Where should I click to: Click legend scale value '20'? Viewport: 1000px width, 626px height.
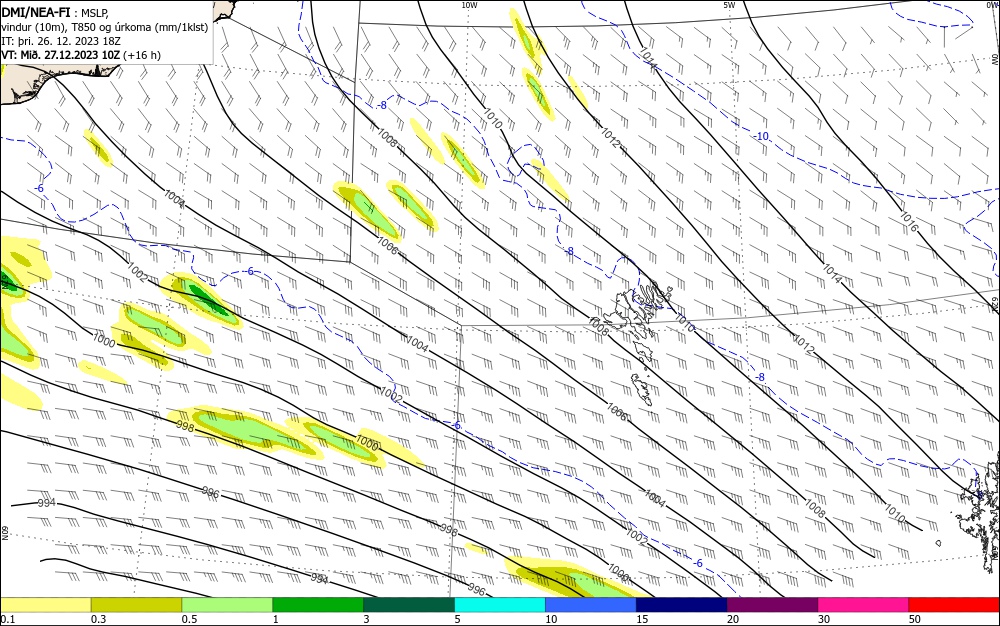coord(733,619)
